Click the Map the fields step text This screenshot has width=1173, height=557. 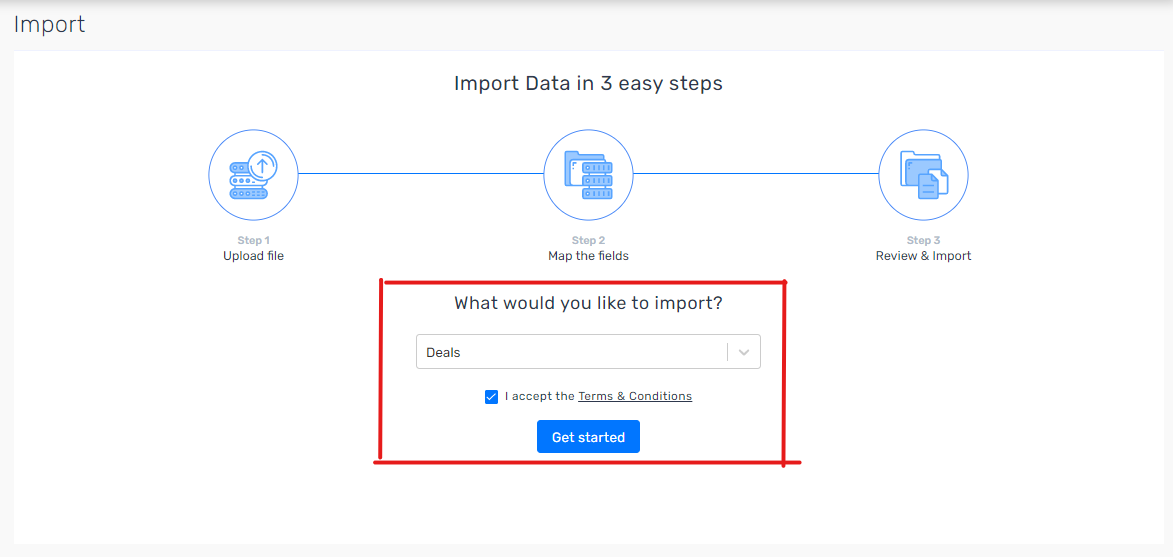tap(588, 256)
